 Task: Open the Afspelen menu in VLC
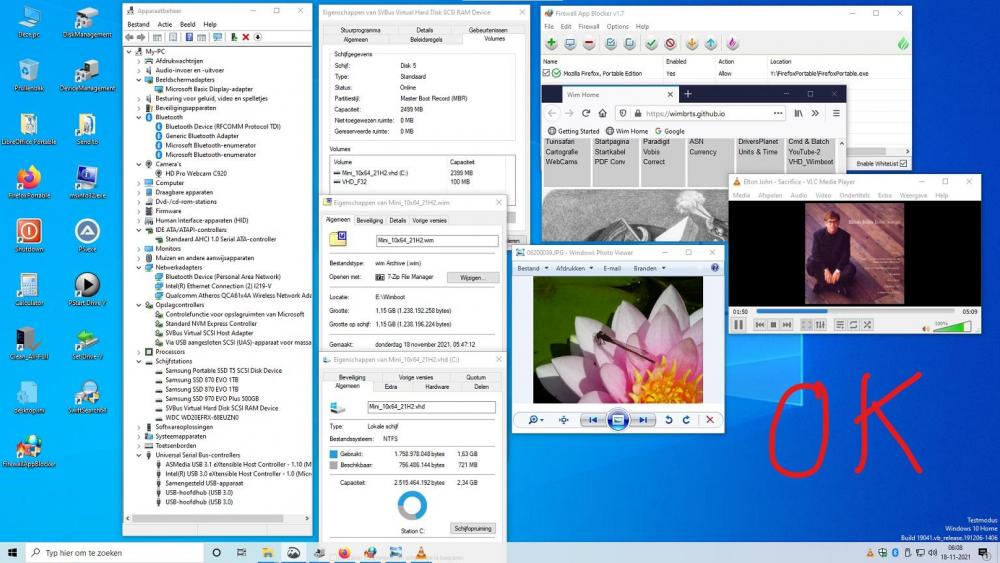click(770, 195)
